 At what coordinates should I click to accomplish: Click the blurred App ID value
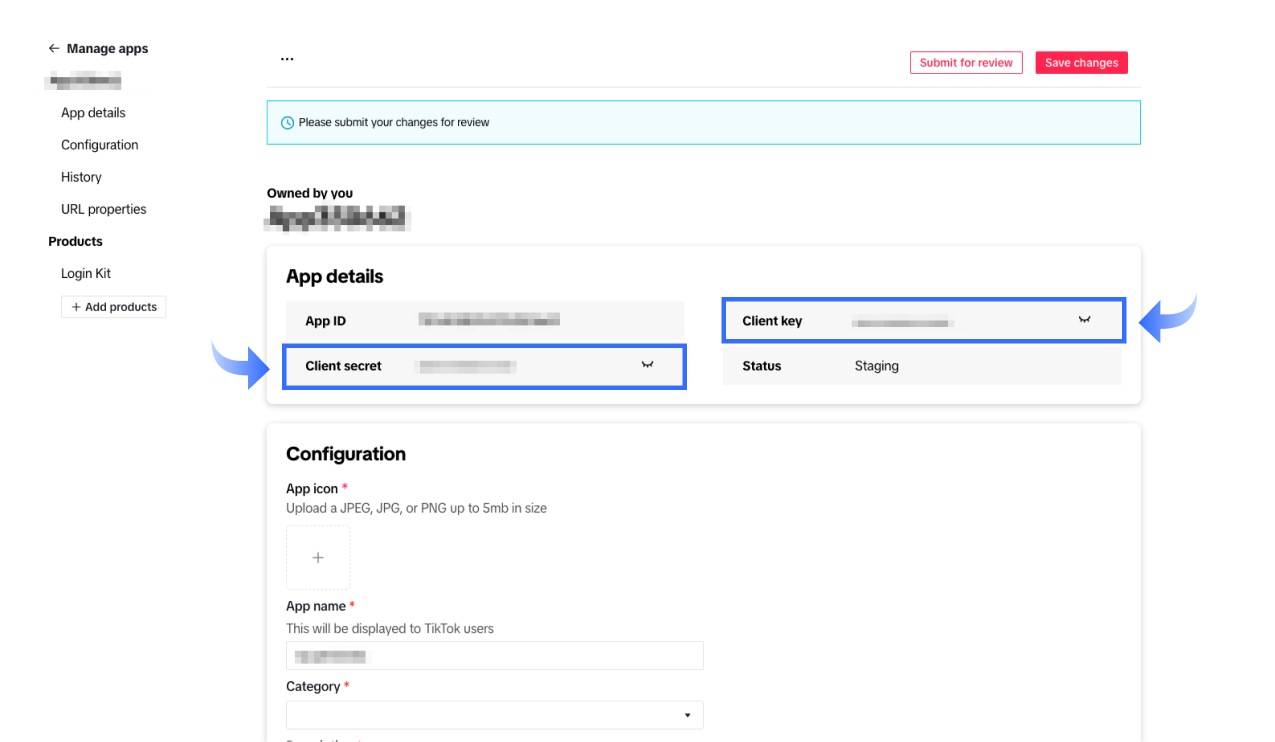489,320
